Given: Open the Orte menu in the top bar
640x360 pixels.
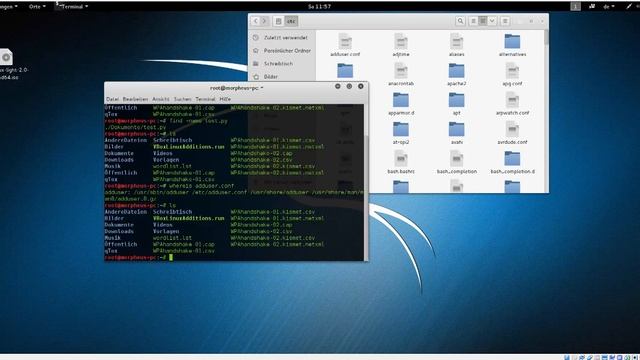Looking at the screenshot, I should [37, 7].
